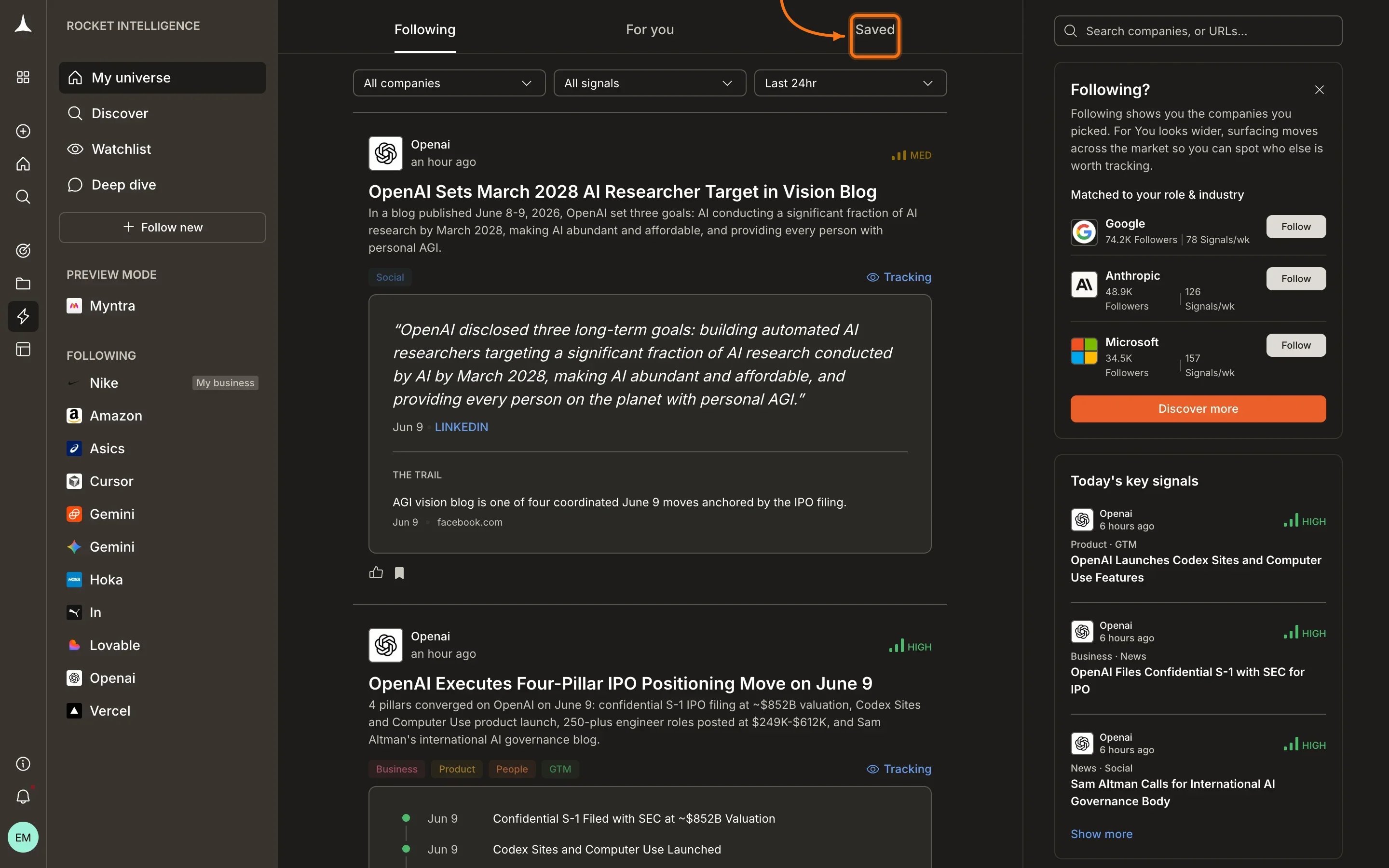
Task: Click the Follow new button
Action: (x=163, y=227)
